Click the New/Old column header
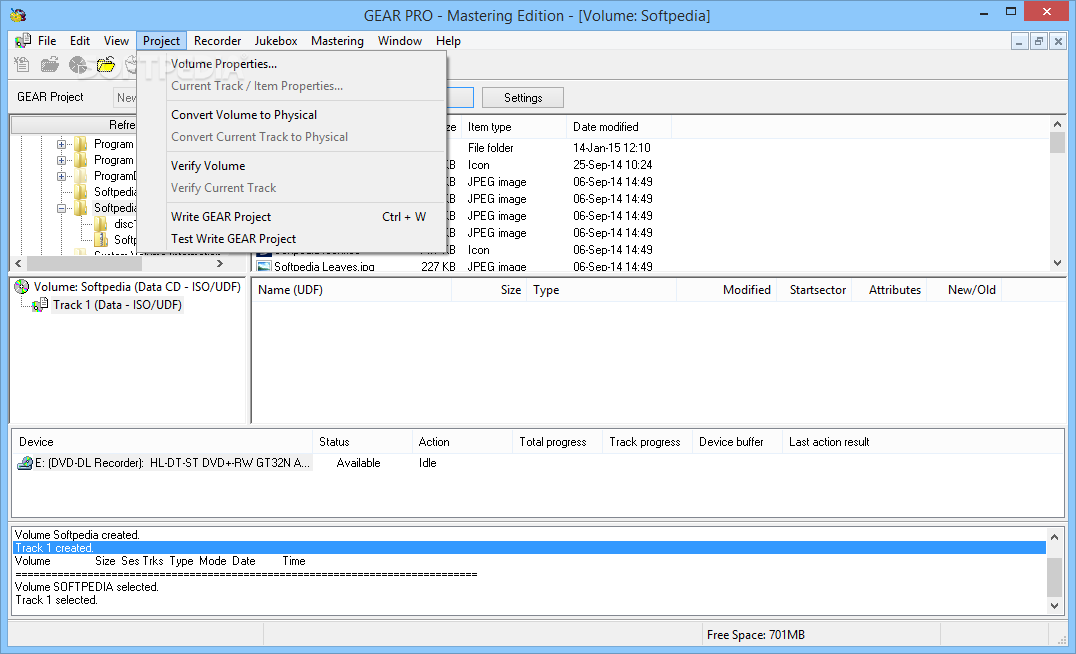 coord(964,290)
